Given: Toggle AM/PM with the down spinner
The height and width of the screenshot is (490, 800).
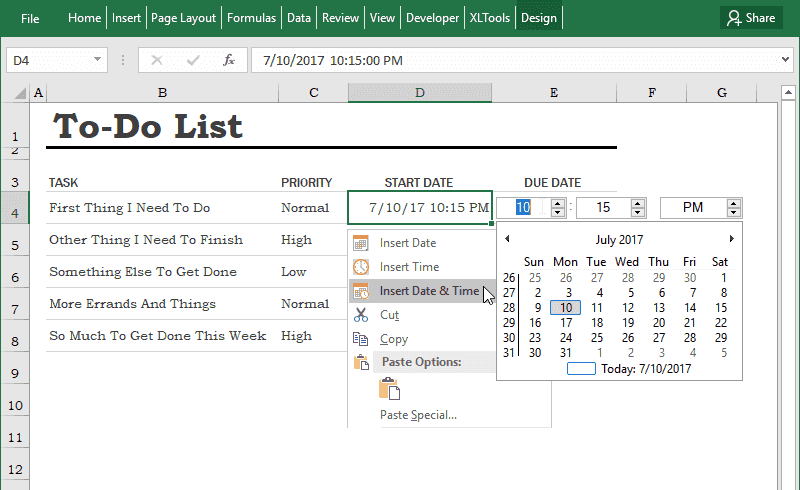Looking at the screenshot, I should (x=734, y=212).
